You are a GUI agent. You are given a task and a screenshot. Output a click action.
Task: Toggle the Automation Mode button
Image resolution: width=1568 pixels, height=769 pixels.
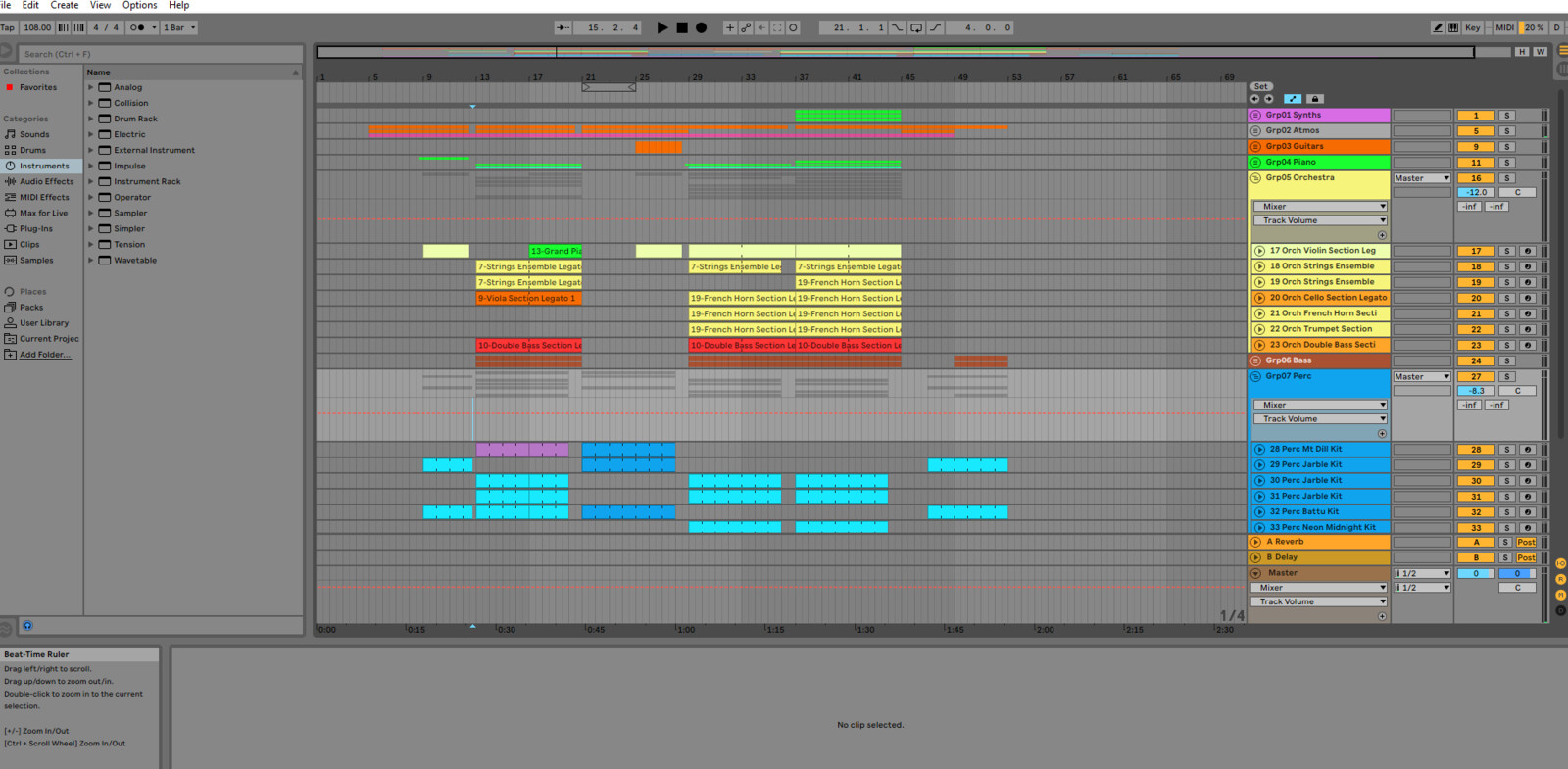1293,99
